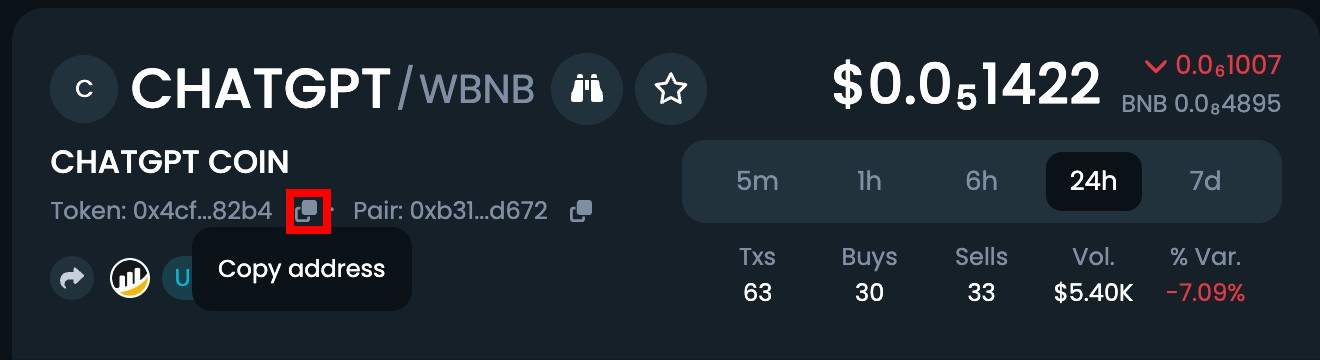Select the active 24h timeframe

point(1093,181)
